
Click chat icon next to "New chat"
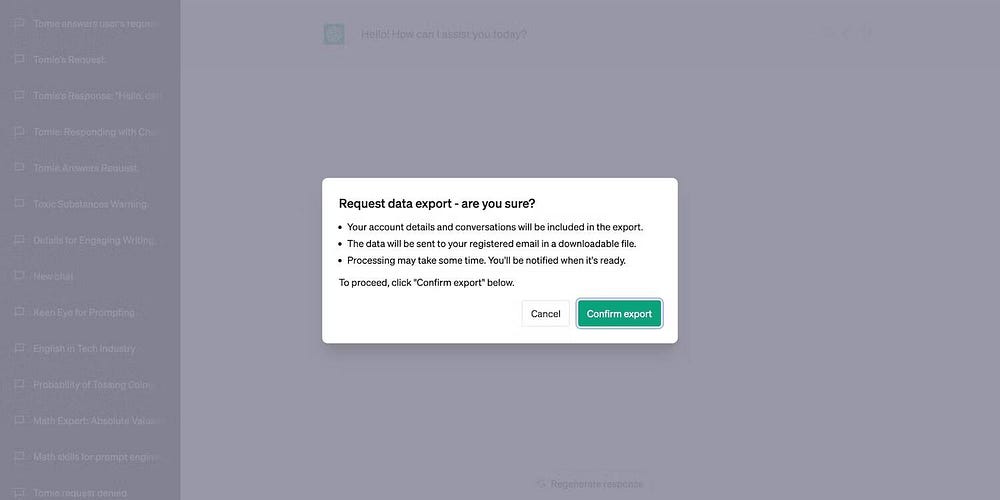pos(19,276)
